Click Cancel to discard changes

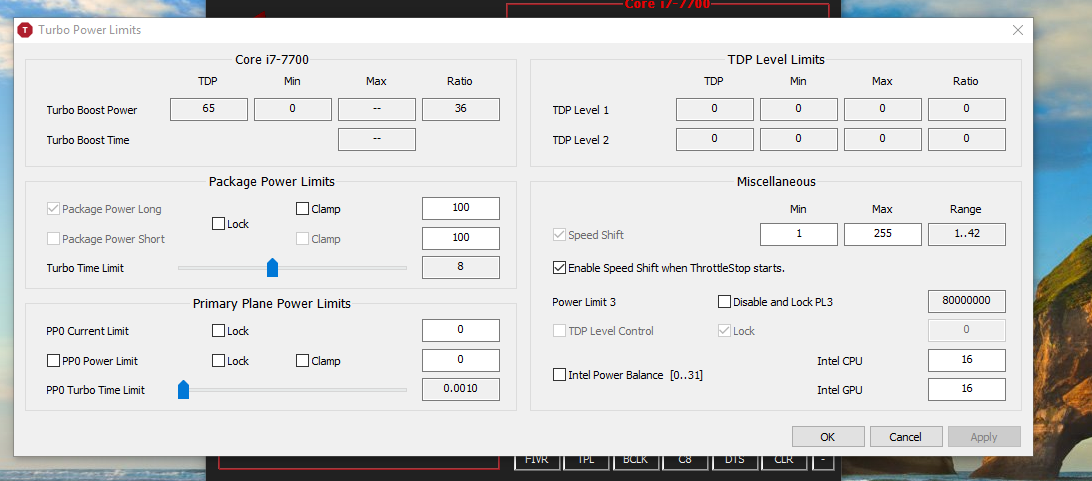click(905, 436)
